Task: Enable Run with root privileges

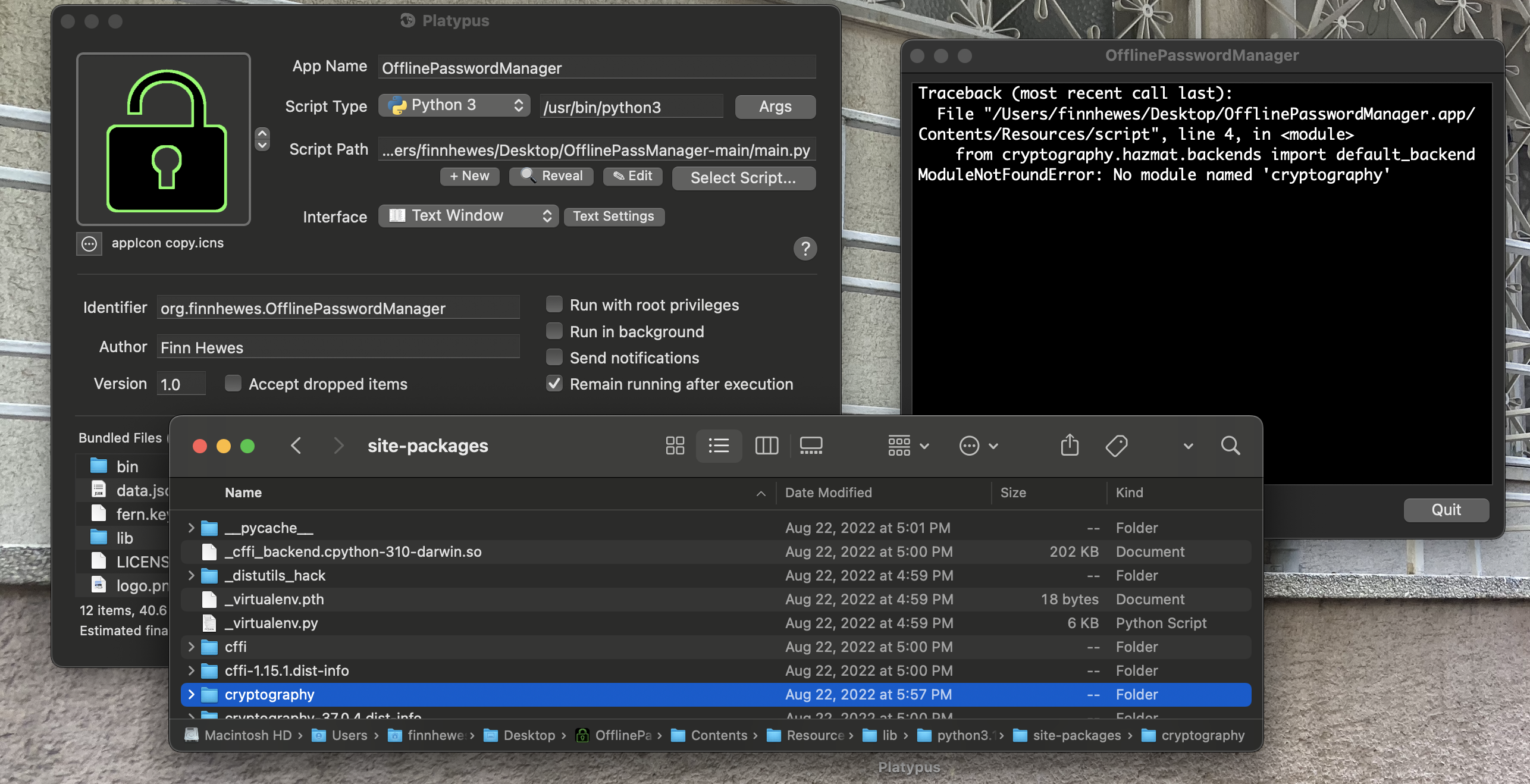Action: coord(554,304)
